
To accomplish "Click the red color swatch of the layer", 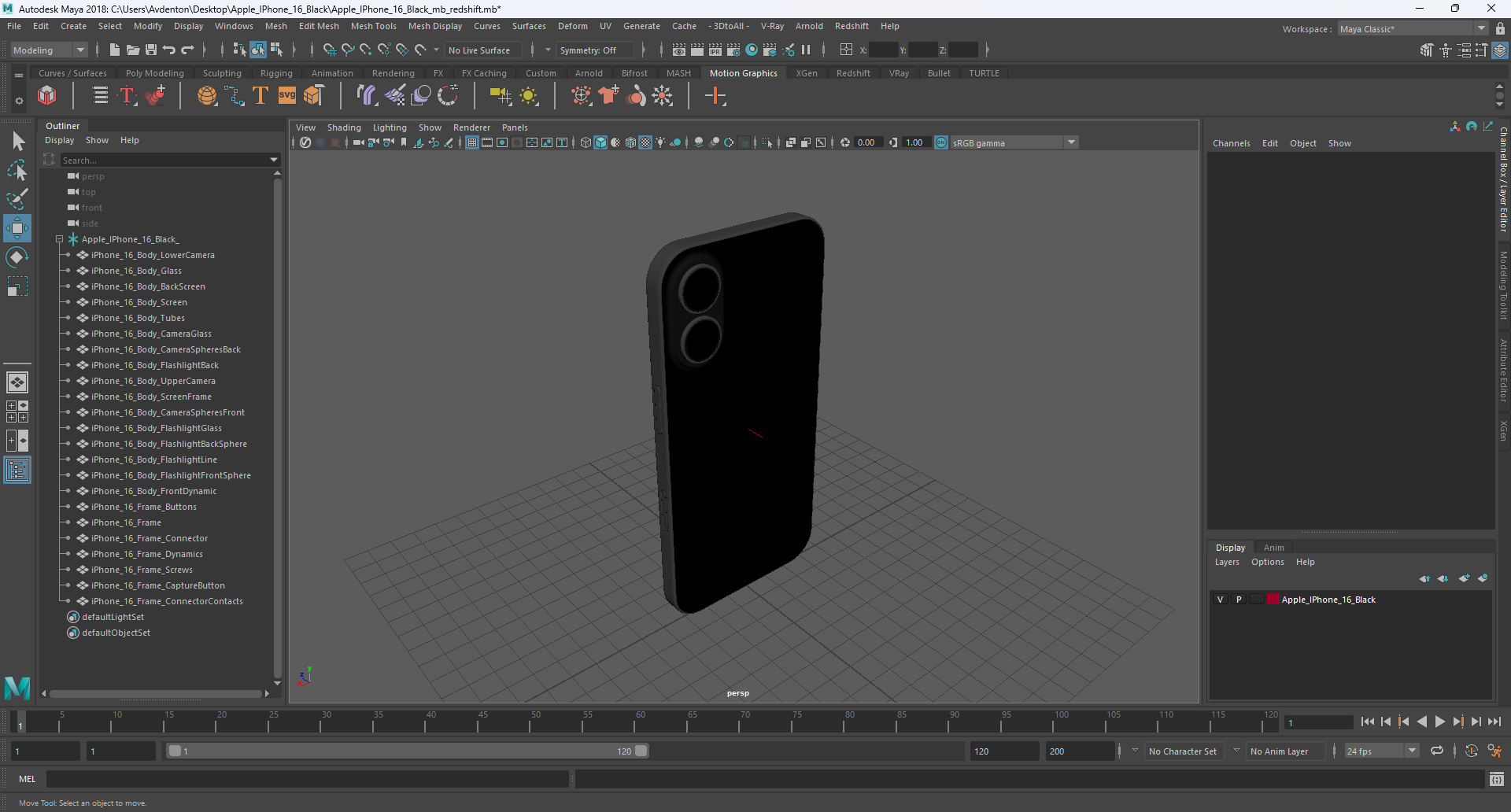I will tap(1273, 600).
